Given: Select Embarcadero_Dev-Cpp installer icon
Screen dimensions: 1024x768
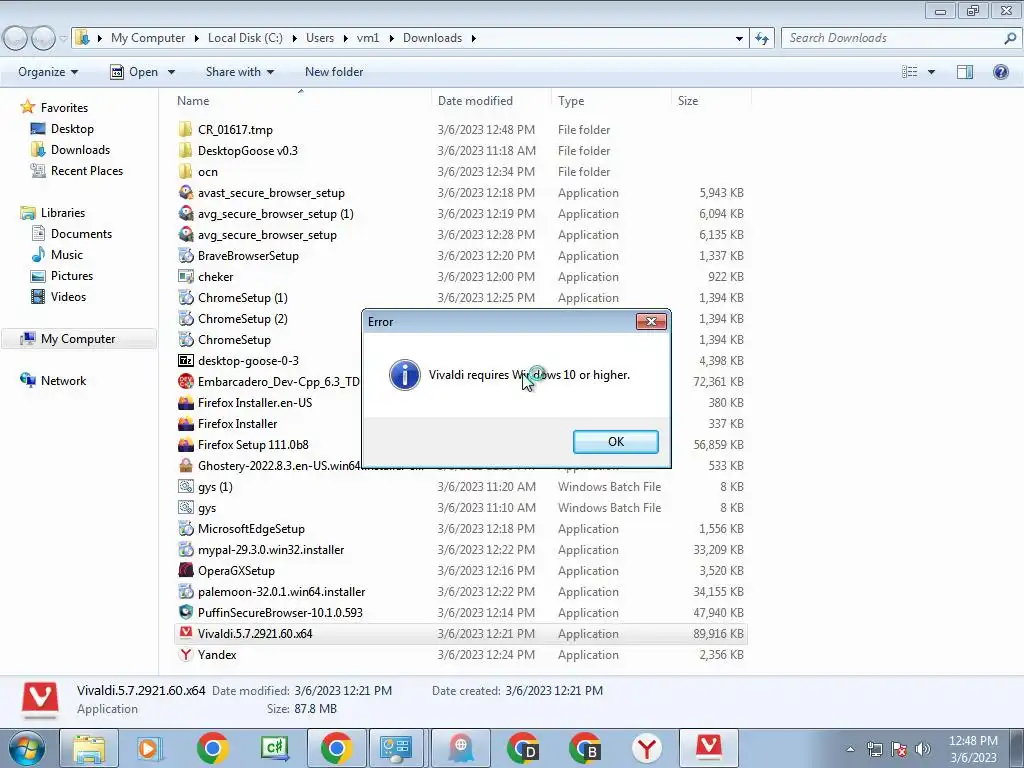Looking at the screenshot, I should (185, 381).
